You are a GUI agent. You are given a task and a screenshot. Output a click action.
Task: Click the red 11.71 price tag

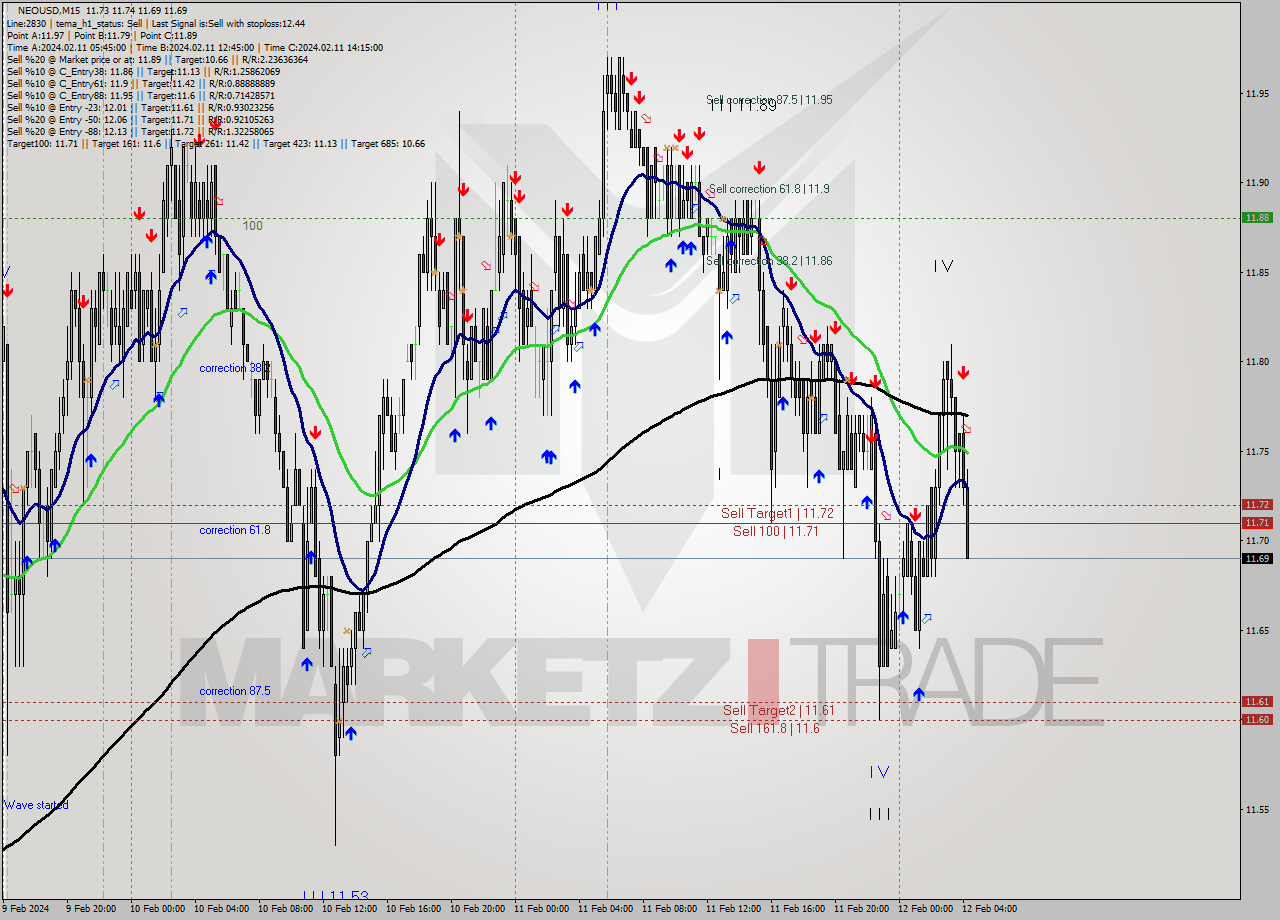coord(1257,523)
